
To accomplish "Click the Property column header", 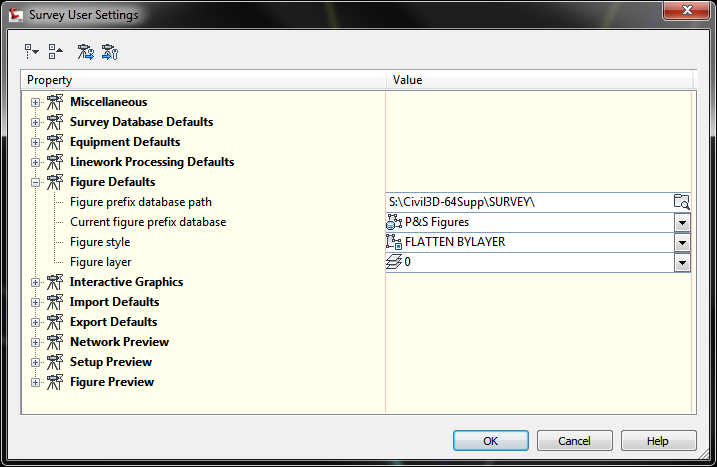I will [x=203, y=80].
